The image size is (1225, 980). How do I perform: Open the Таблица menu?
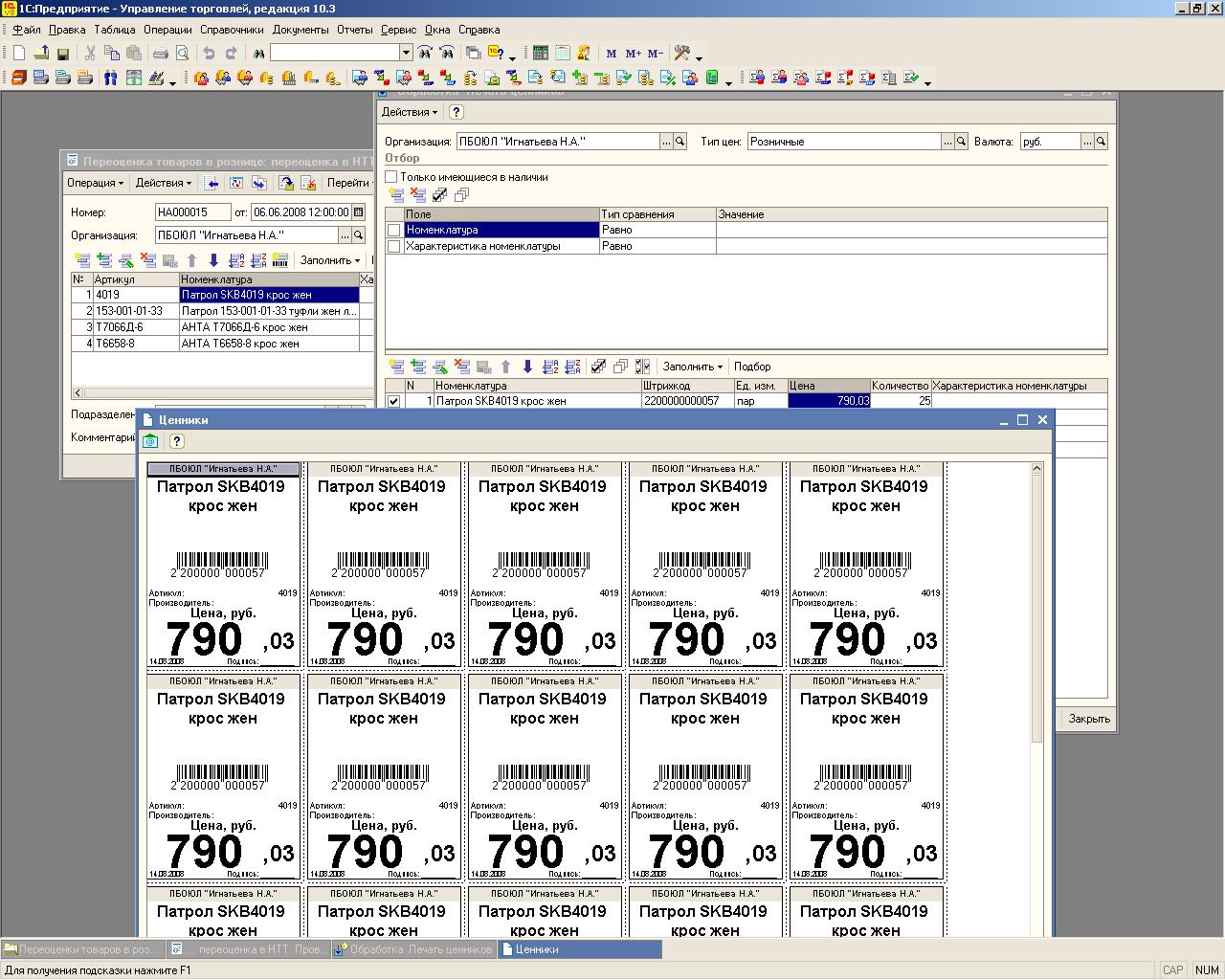click(x=115, y=30)
